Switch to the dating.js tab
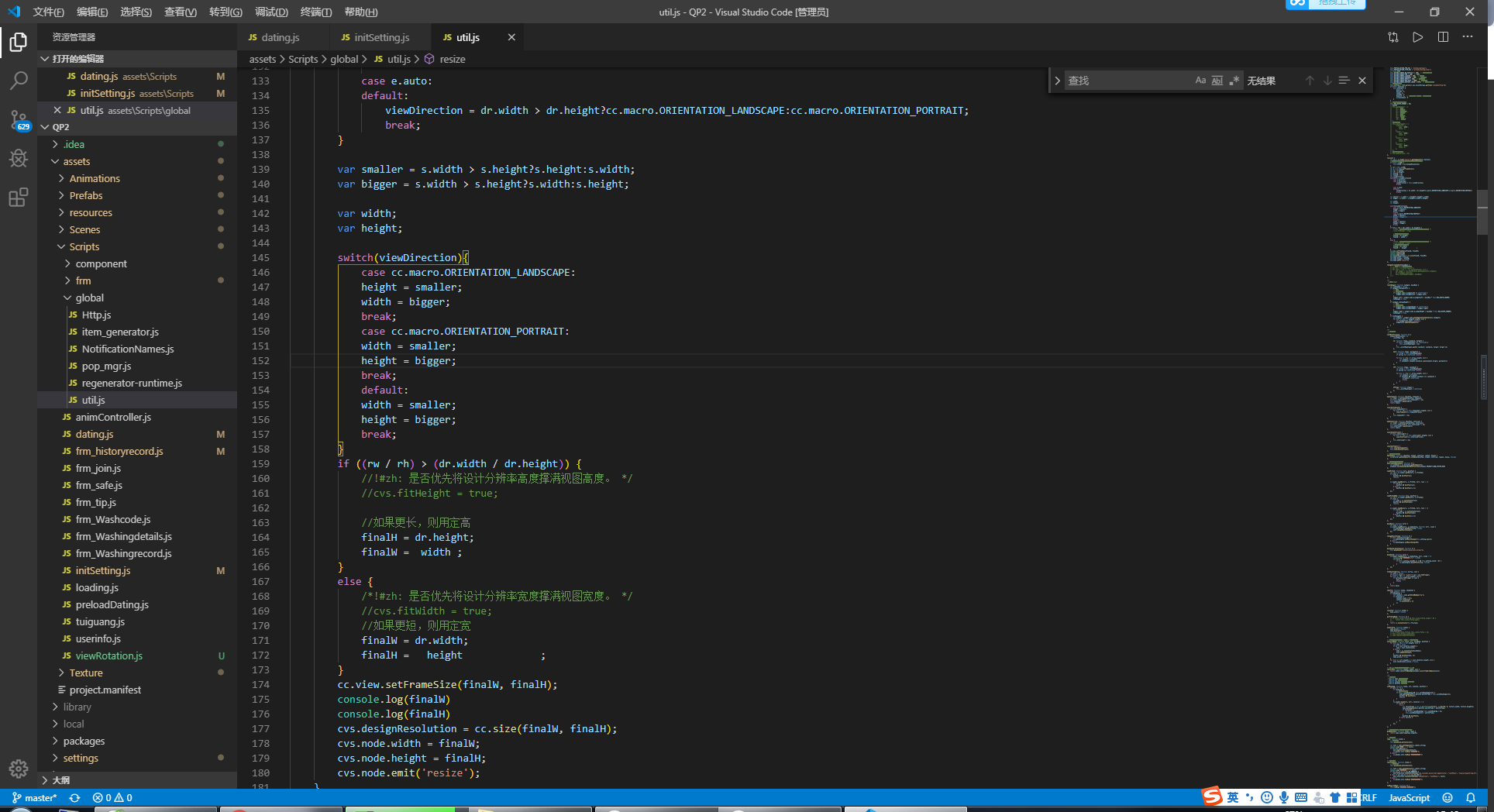This screenshot has height=812, width=1494. (x=280, y=37)
